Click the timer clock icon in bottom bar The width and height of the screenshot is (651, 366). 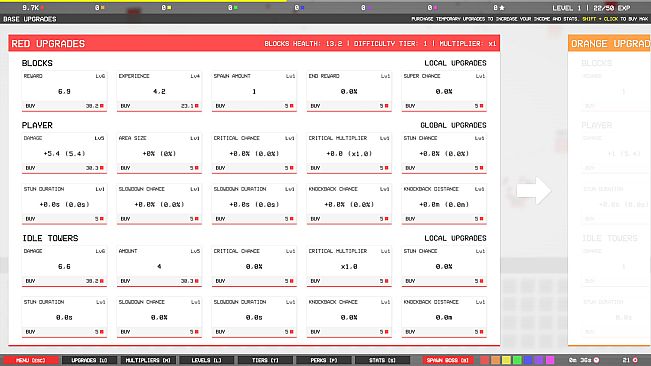tap(596, 360)
